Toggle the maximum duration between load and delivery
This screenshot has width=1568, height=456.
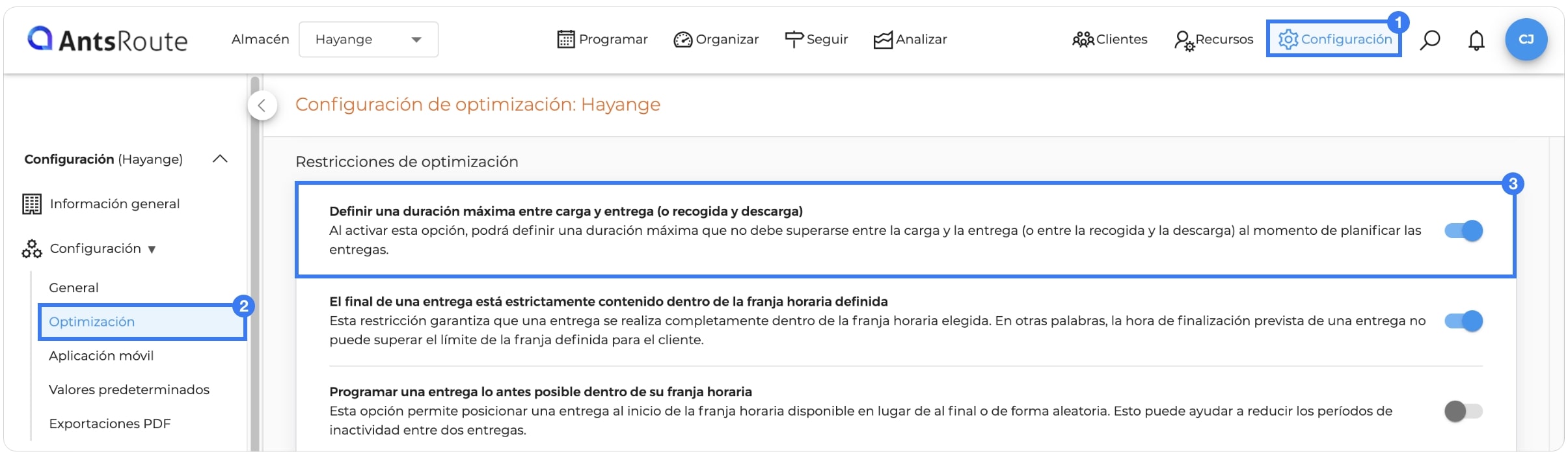tap(1463, 230)
